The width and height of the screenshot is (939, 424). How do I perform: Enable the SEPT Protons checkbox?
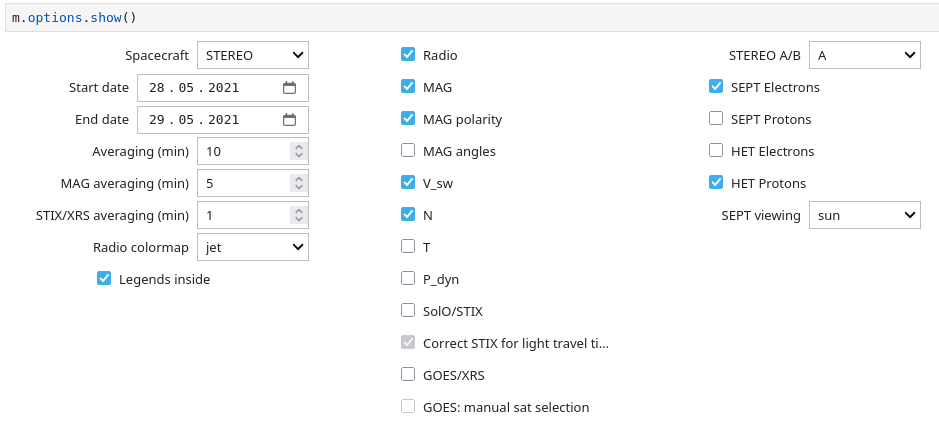coord(716,119)
